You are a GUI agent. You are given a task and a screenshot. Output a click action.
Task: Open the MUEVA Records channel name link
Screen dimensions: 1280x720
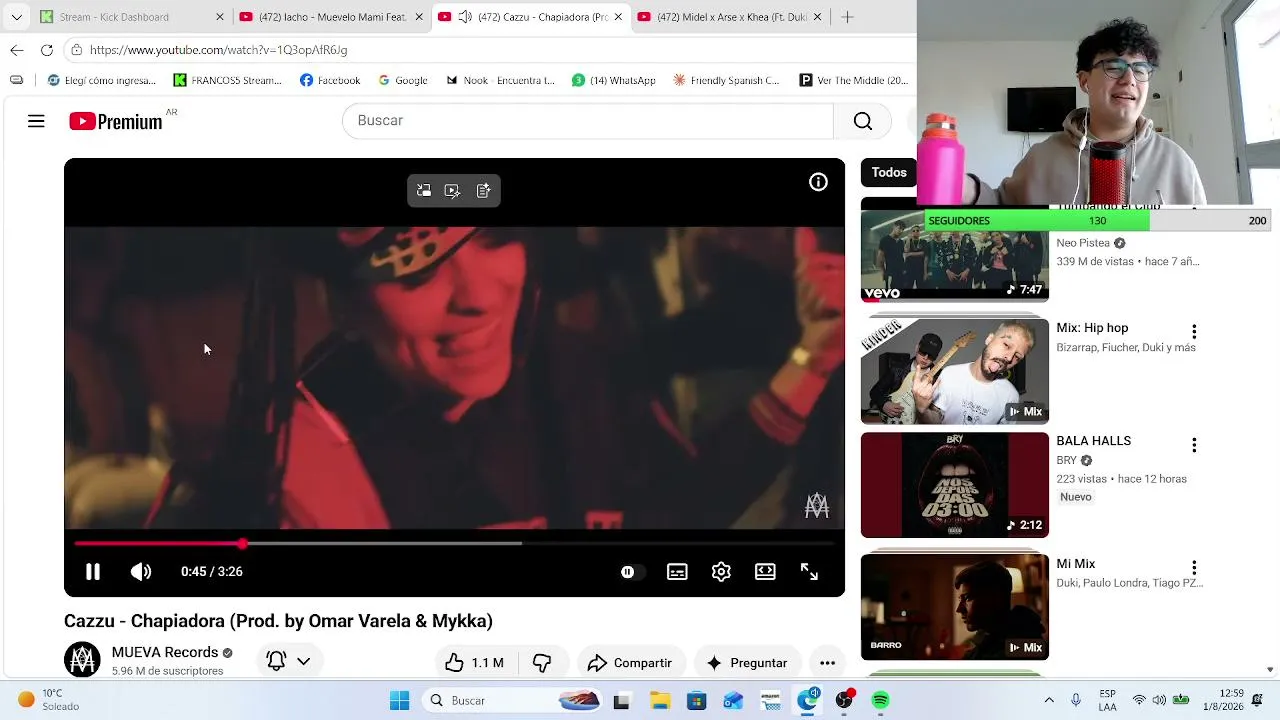coord(165,652)
